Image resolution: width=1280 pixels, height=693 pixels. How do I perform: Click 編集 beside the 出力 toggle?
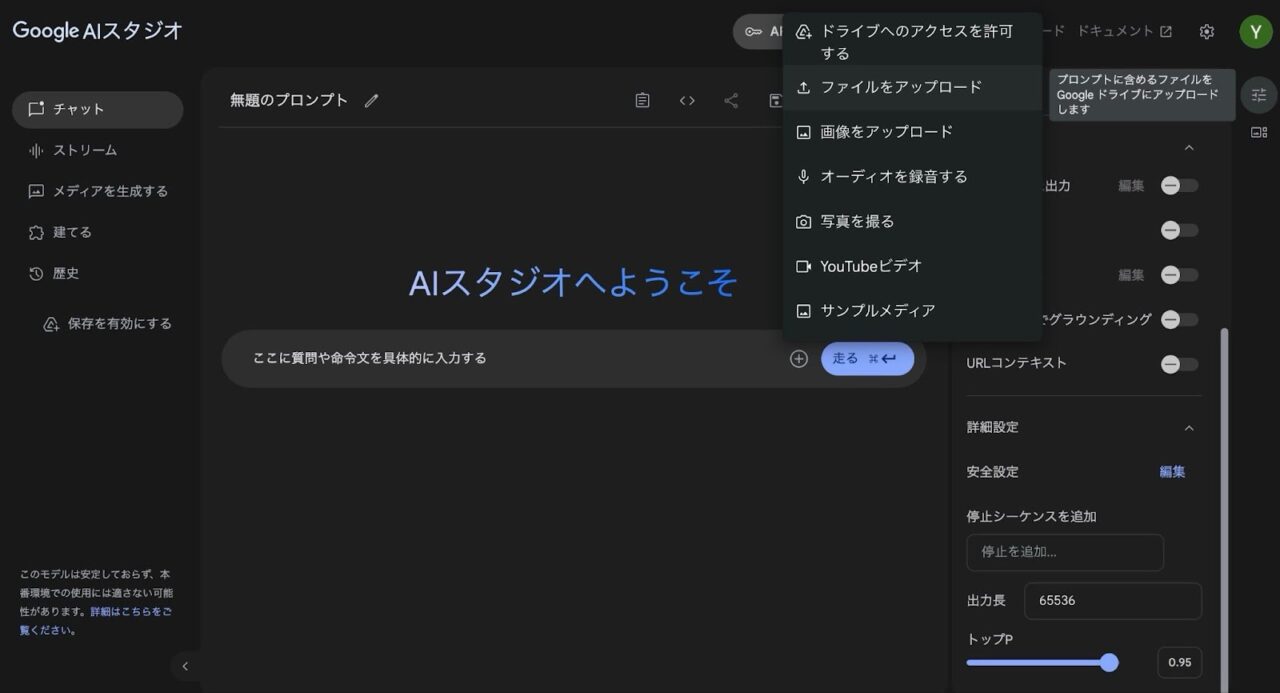(x=1131, y=186)
